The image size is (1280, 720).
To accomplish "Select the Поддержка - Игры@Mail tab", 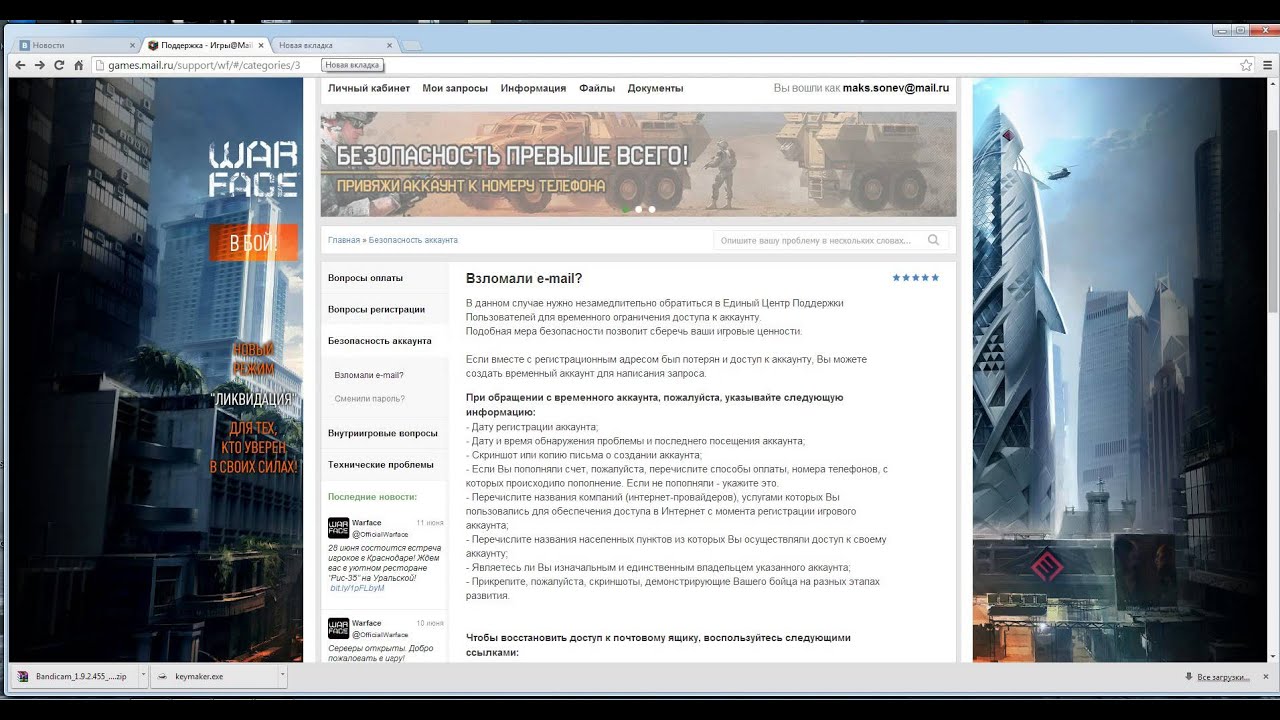I will [x=205, y=45].
